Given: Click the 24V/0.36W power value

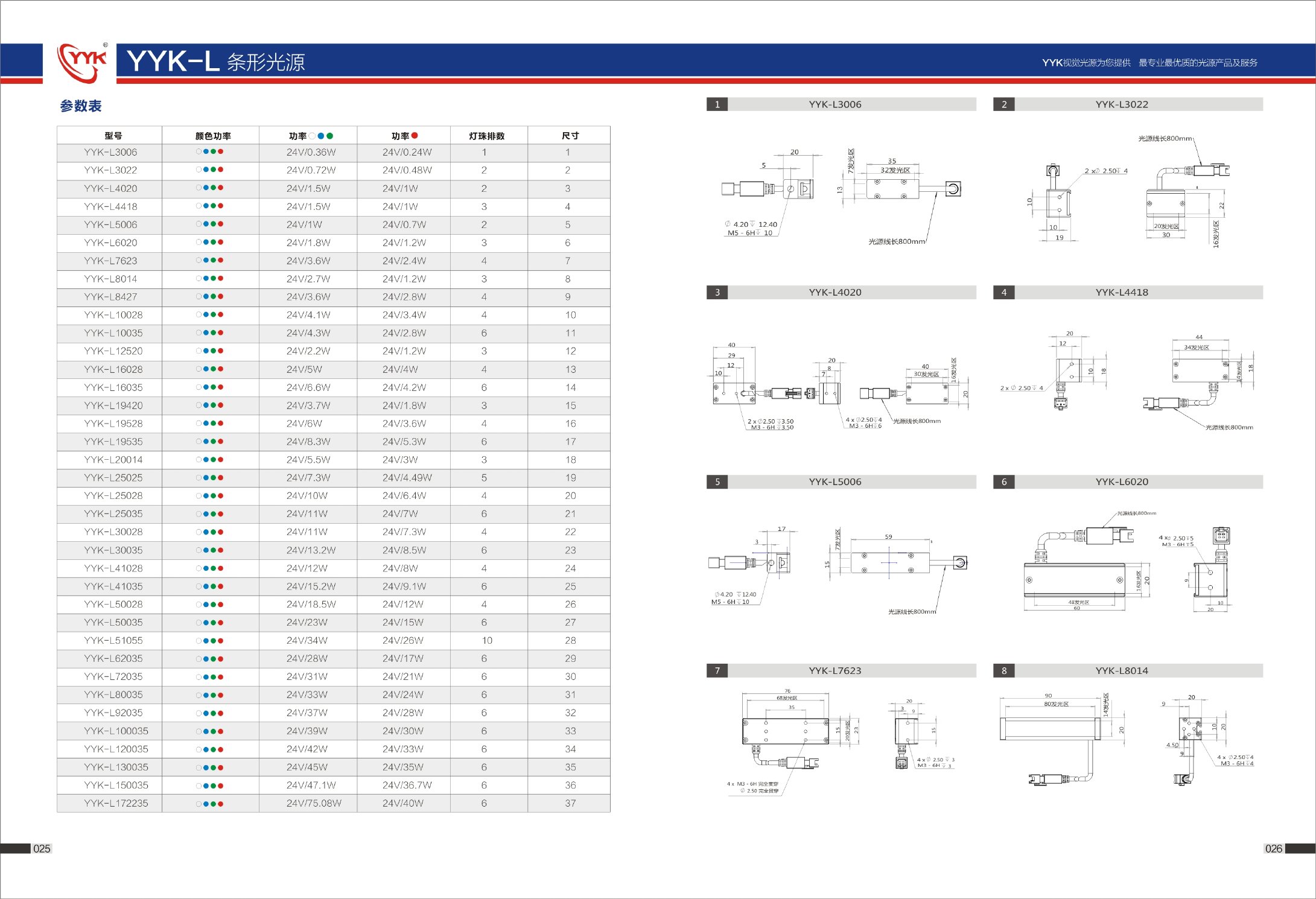Looking at the screenshot, I should (311, 153).
